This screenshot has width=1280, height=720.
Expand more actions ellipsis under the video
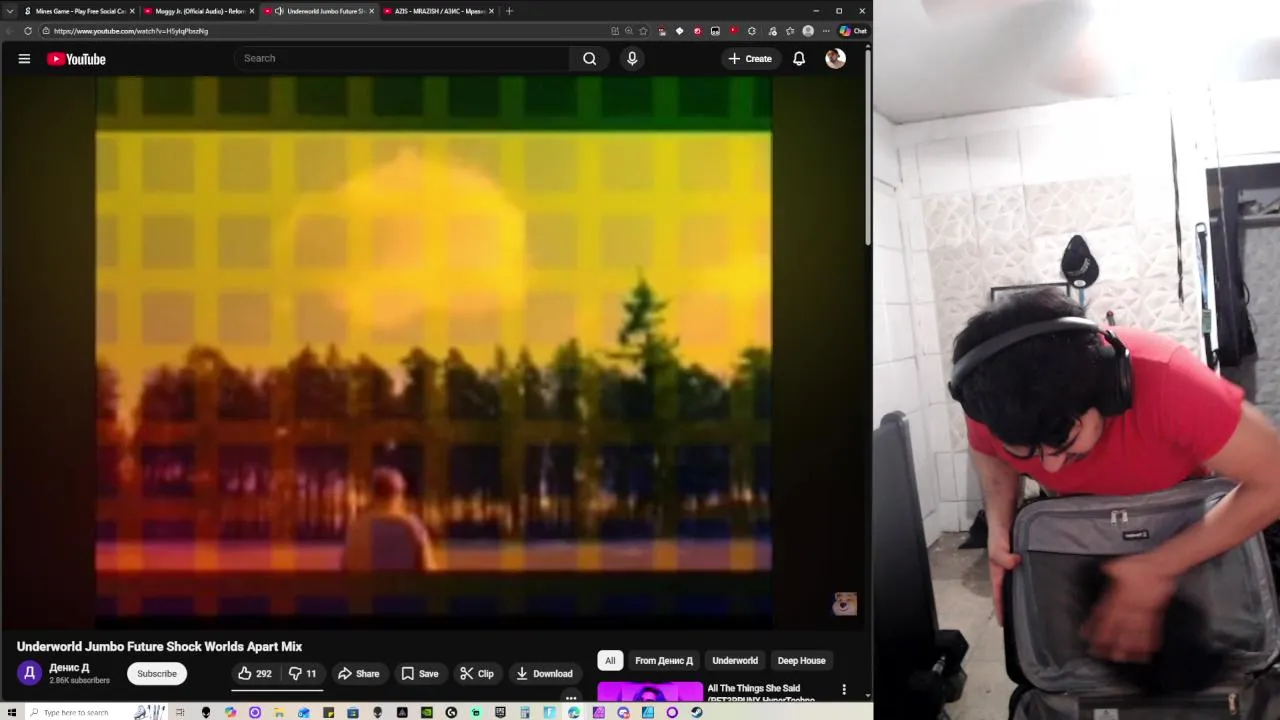tap(571, 698)
